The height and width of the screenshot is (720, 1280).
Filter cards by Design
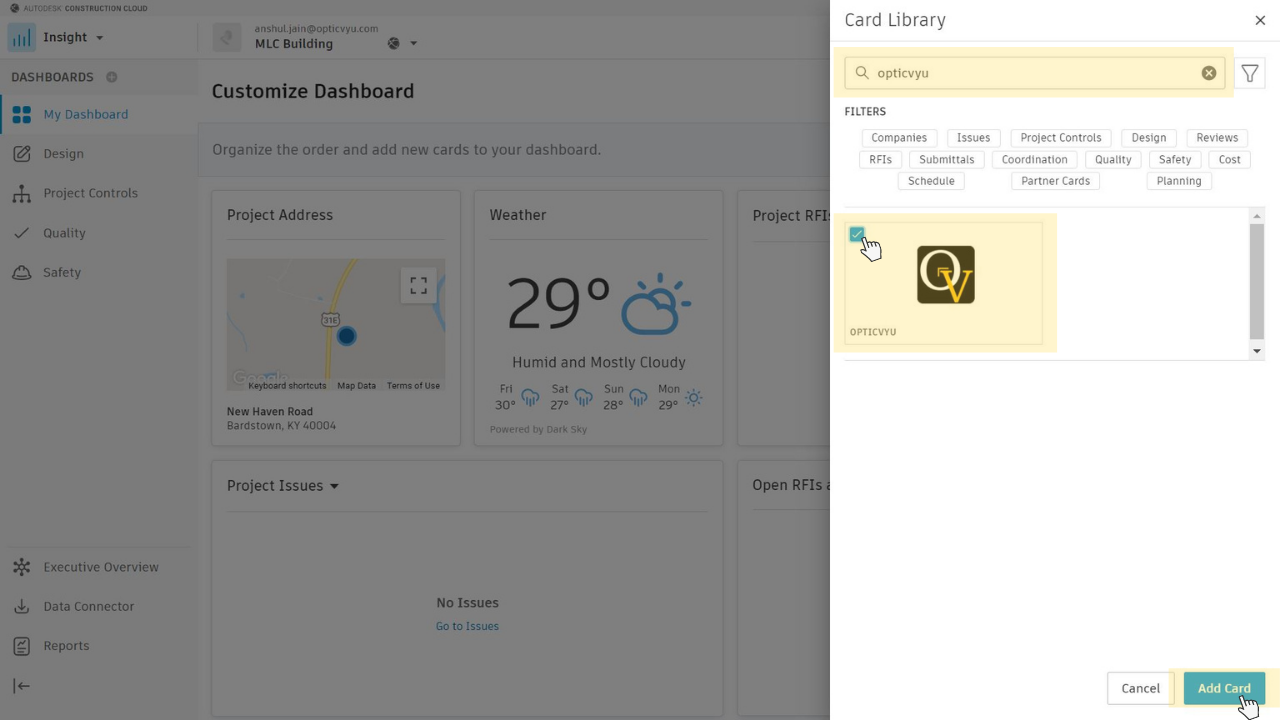[1149, 138]
